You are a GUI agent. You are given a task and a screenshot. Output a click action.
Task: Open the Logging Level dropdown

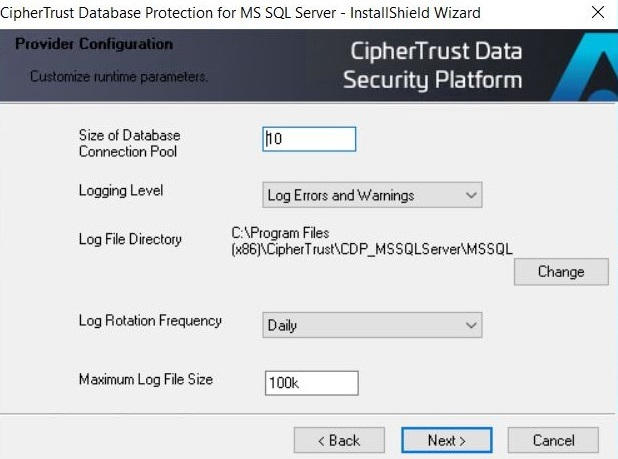tap(372, 195)
